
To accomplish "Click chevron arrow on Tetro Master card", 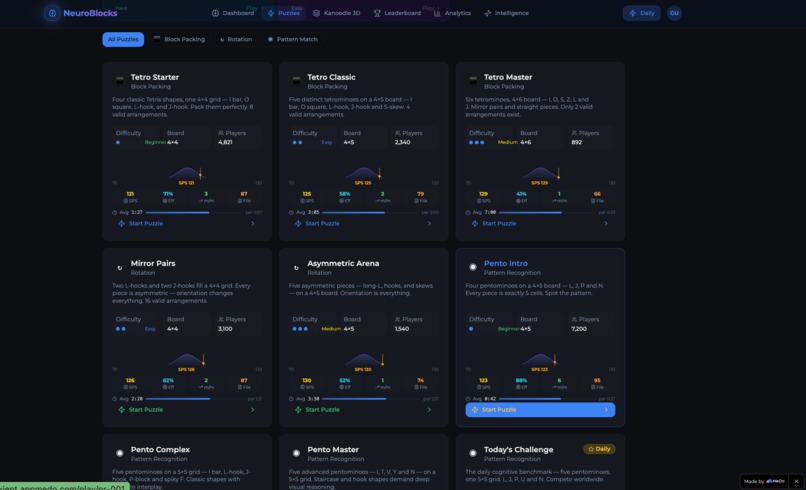I will tap(606, 224).
